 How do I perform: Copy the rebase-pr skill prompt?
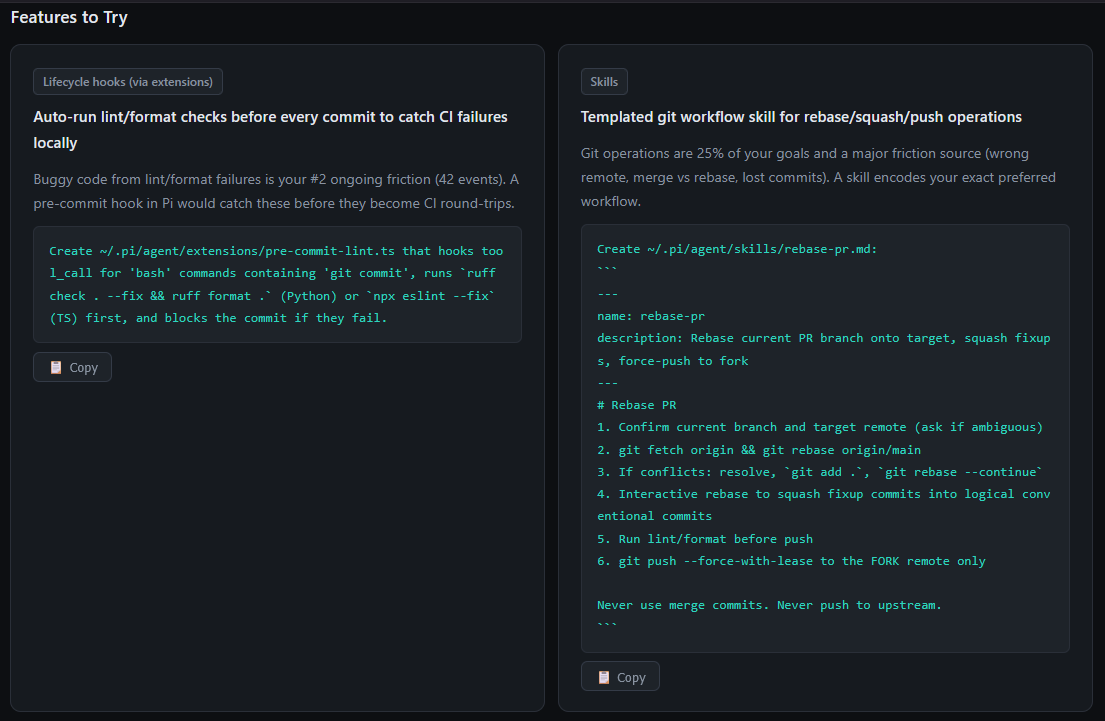620,677
